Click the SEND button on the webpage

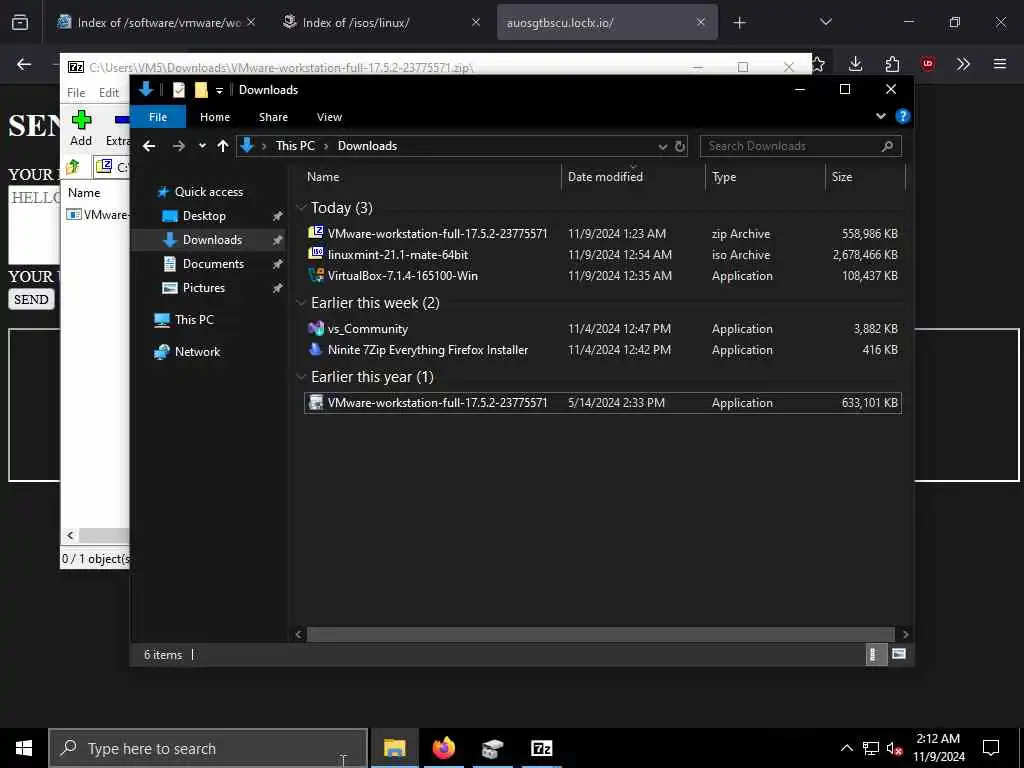(x=31, y=300)
